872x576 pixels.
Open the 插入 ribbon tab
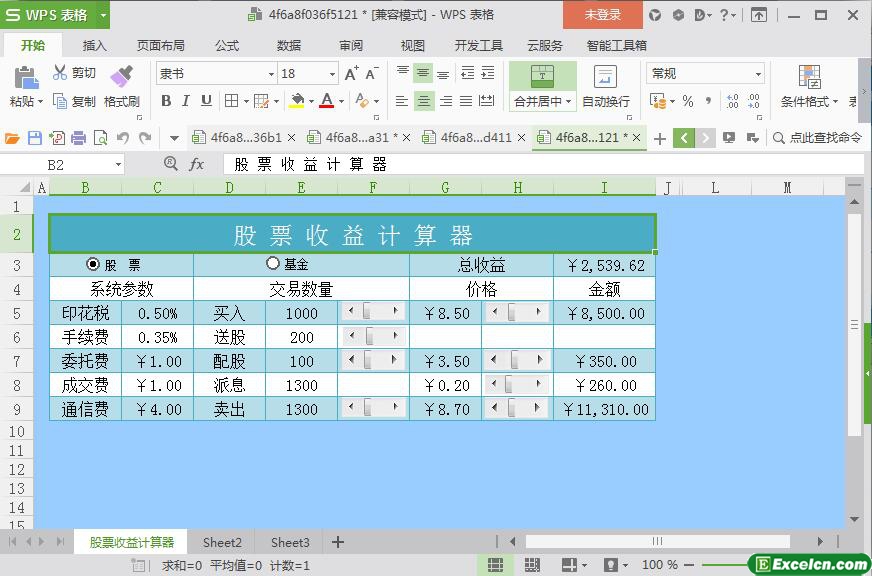click(94, 45)
